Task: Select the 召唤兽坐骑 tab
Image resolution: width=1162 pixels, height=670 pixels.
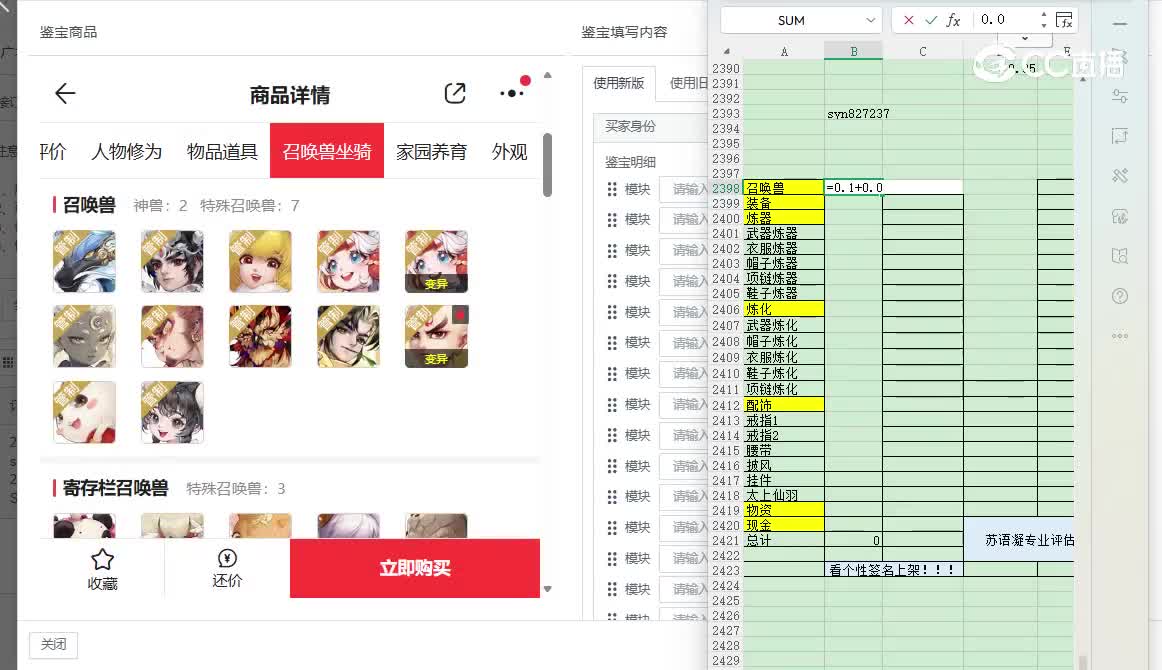Action: [x=327, y=150]
